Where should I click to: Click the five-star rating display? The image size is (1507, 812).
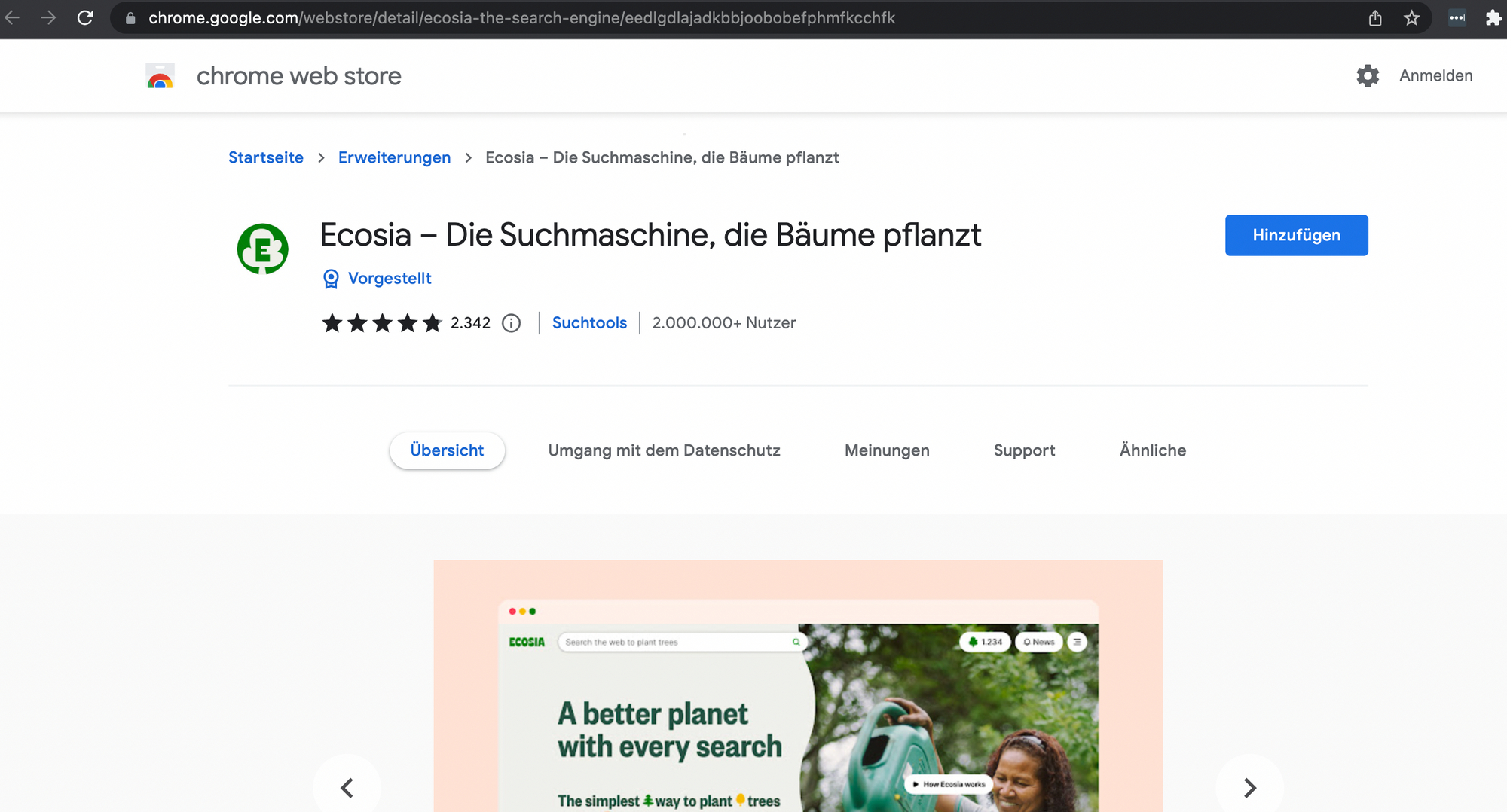click(382, 323)
